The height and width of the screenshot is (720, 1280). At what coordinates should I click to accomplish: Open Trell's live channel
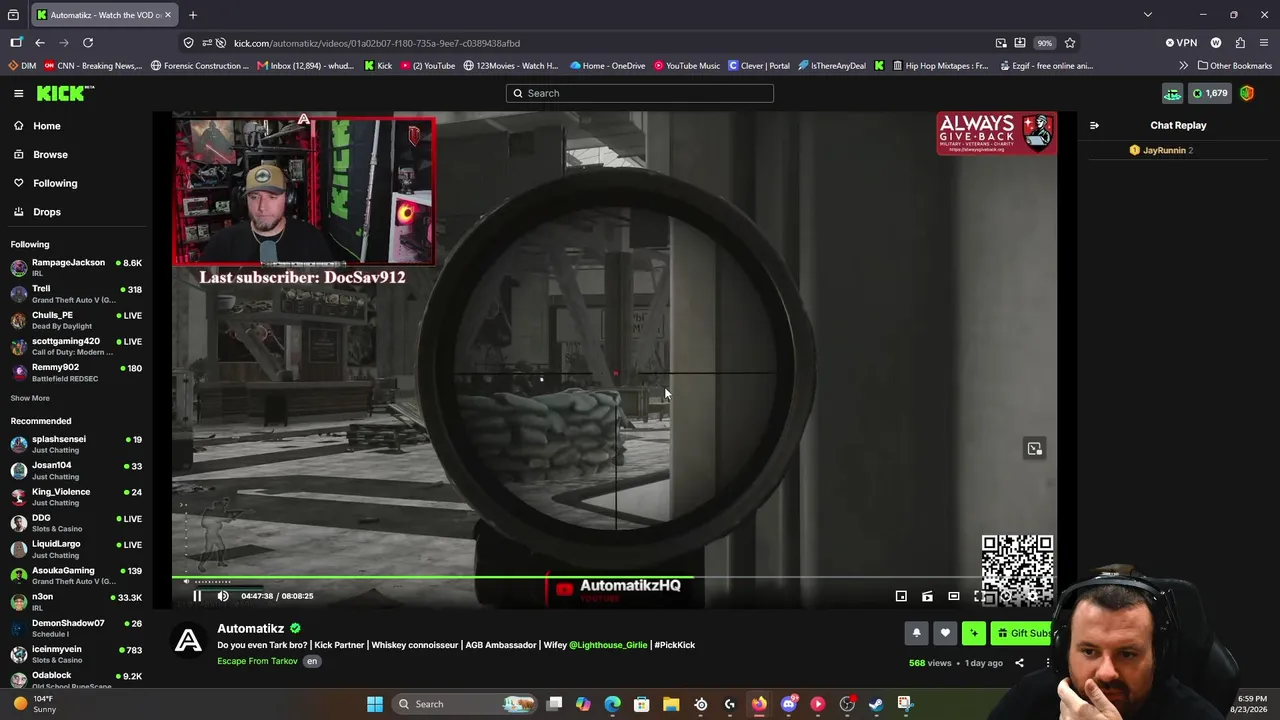point(76,294)
